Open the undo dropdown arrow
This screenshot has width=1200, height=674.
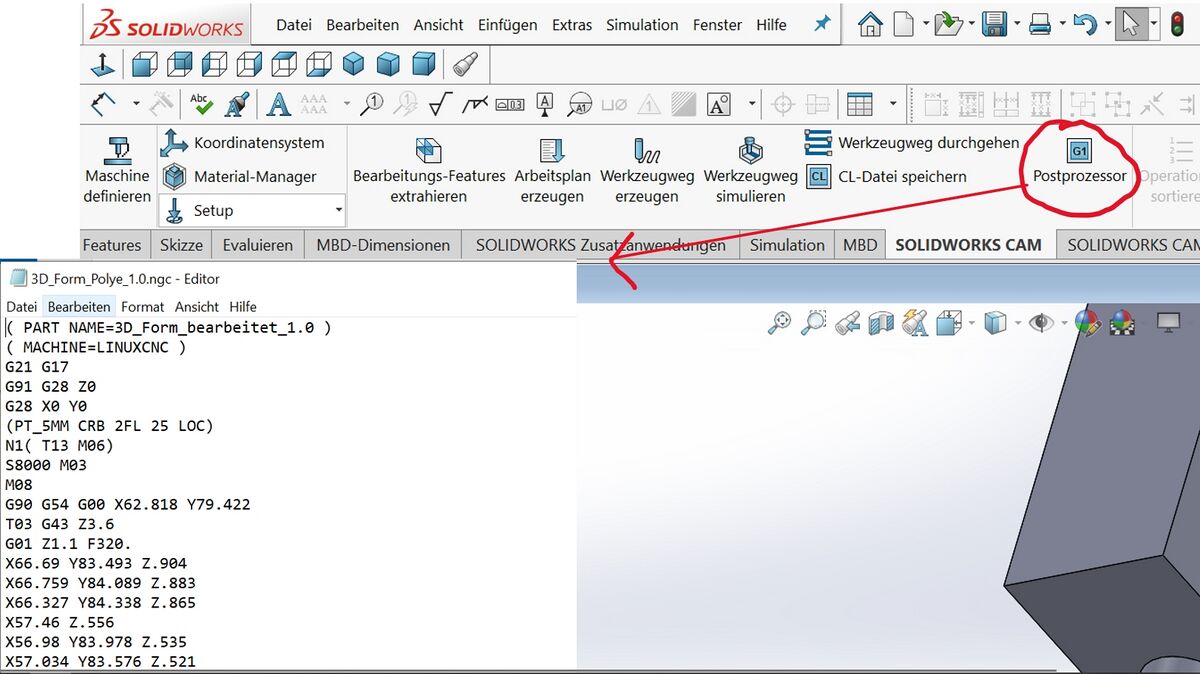(x=1106, y=24)
